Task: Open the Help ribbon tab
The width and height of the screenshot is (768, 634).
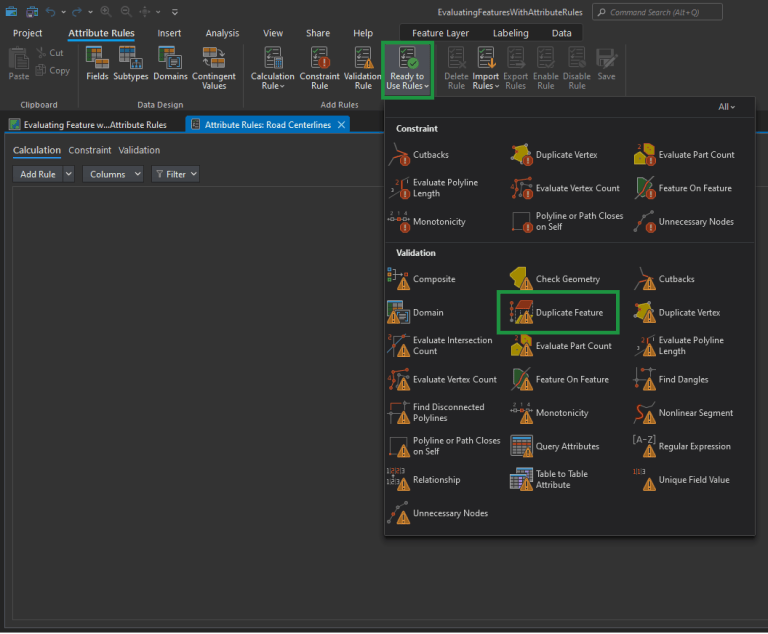Action: [363, 33]
